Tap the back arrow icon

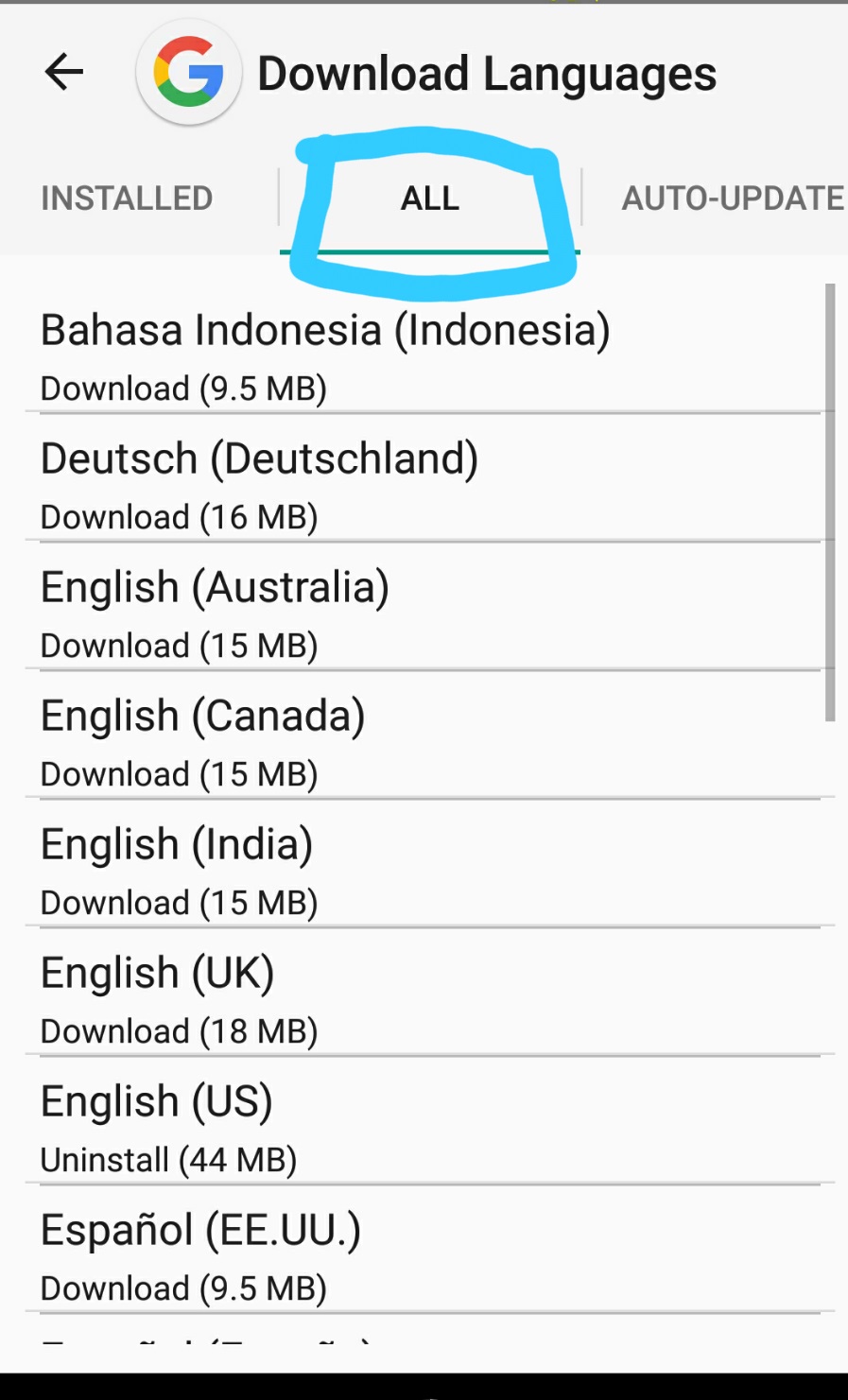[64, 72]
